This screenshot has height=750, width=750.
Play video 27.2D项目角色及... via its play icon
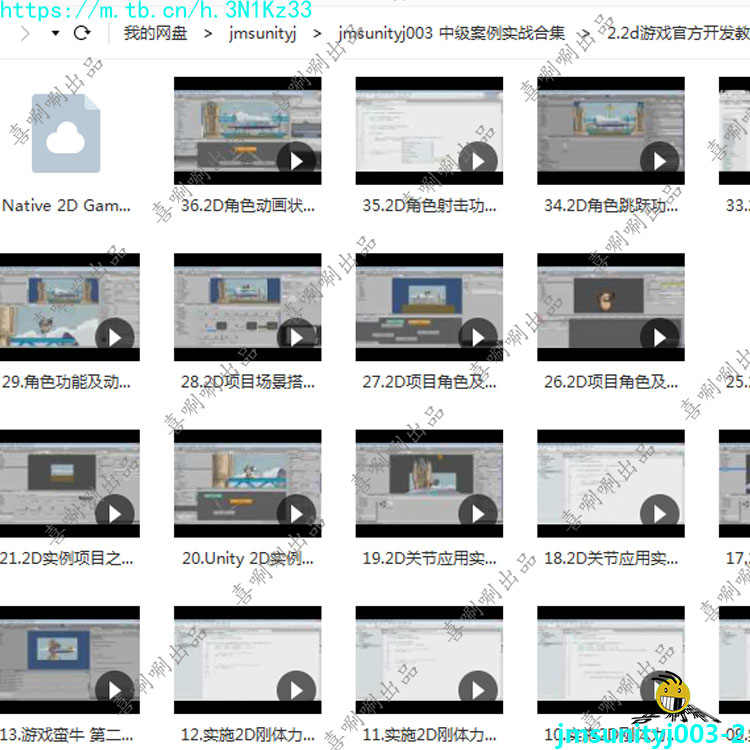(x=478, y=338)
